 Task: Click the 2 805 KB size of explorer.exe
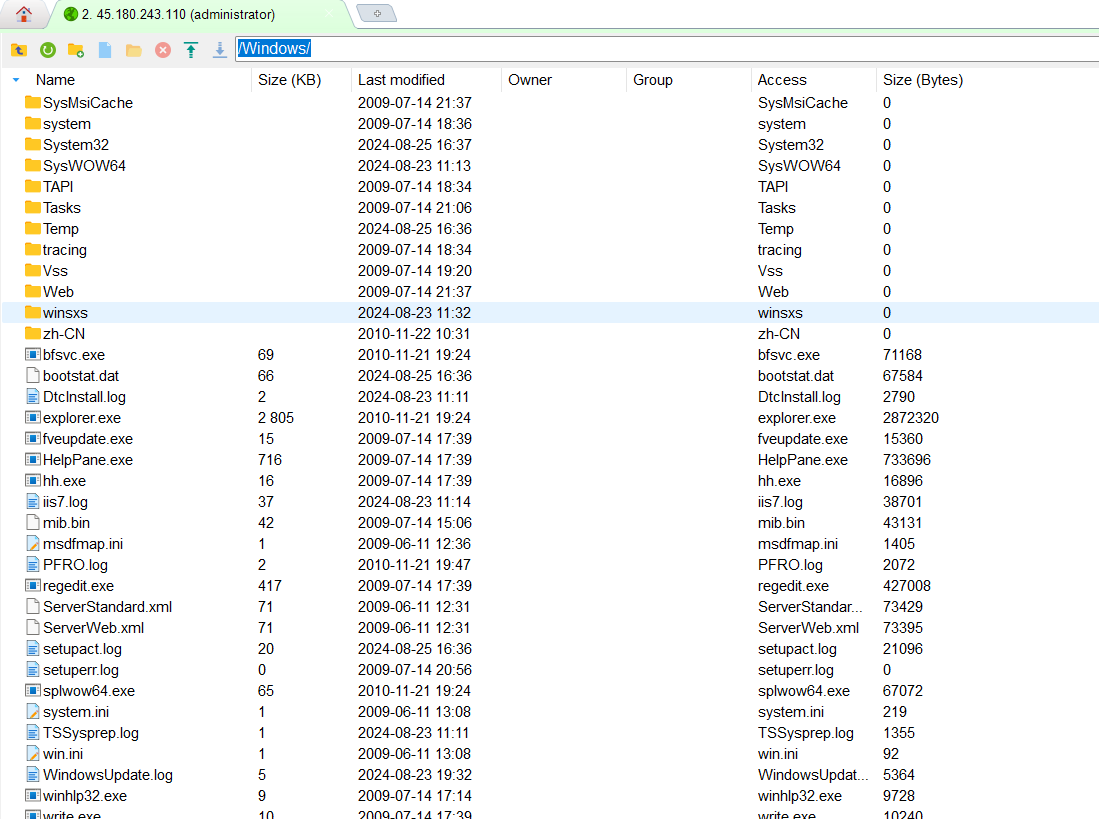[x=275, y=418]
